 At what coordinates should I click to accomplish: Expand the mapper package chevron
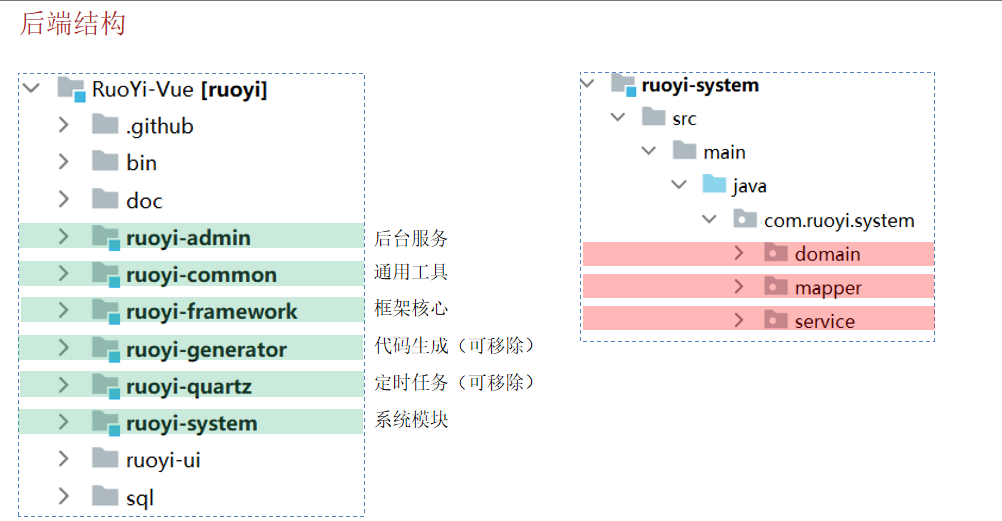739,286
